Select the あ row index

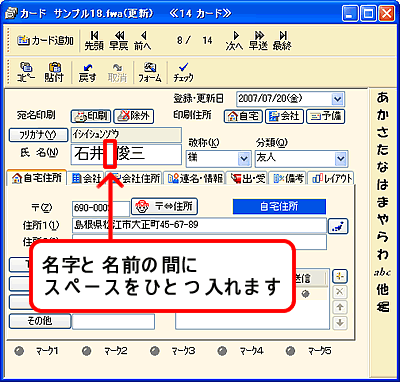383,97
